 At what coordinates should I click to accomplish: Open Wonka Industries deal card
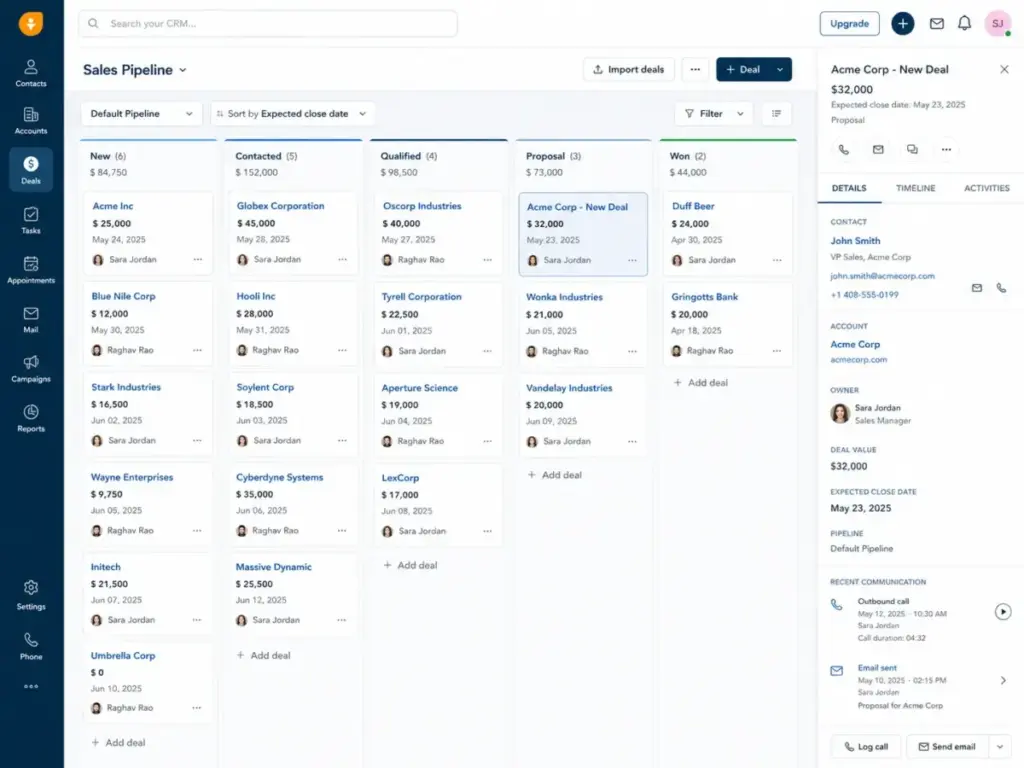(x=583, y=324)
